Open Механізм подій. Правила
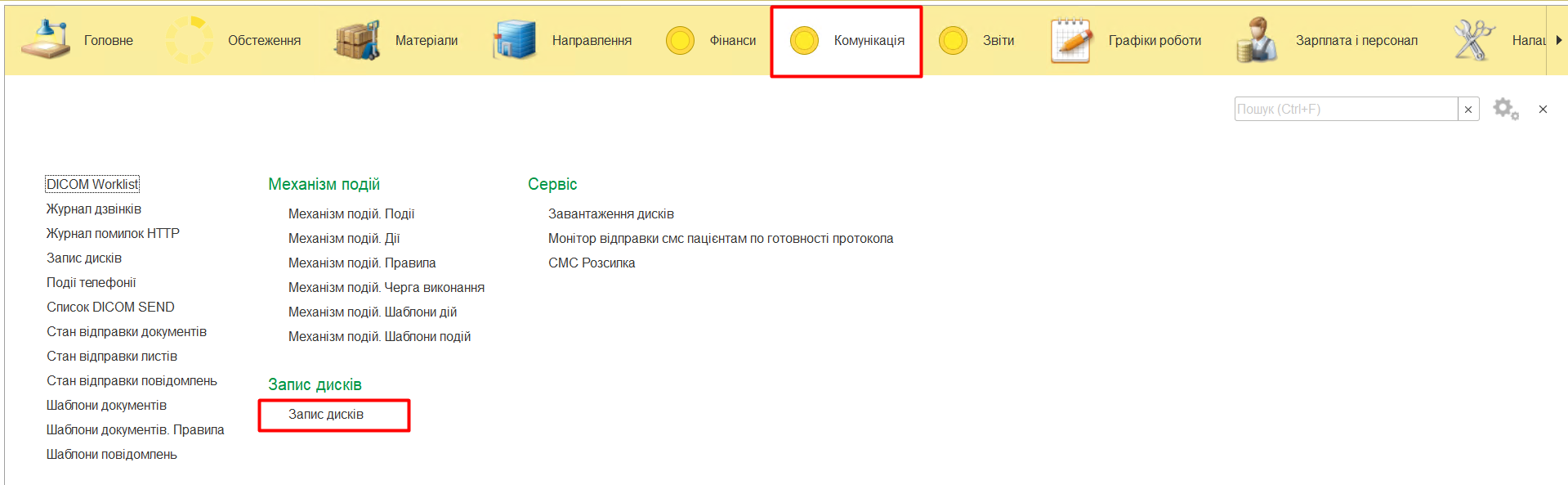 362,263
